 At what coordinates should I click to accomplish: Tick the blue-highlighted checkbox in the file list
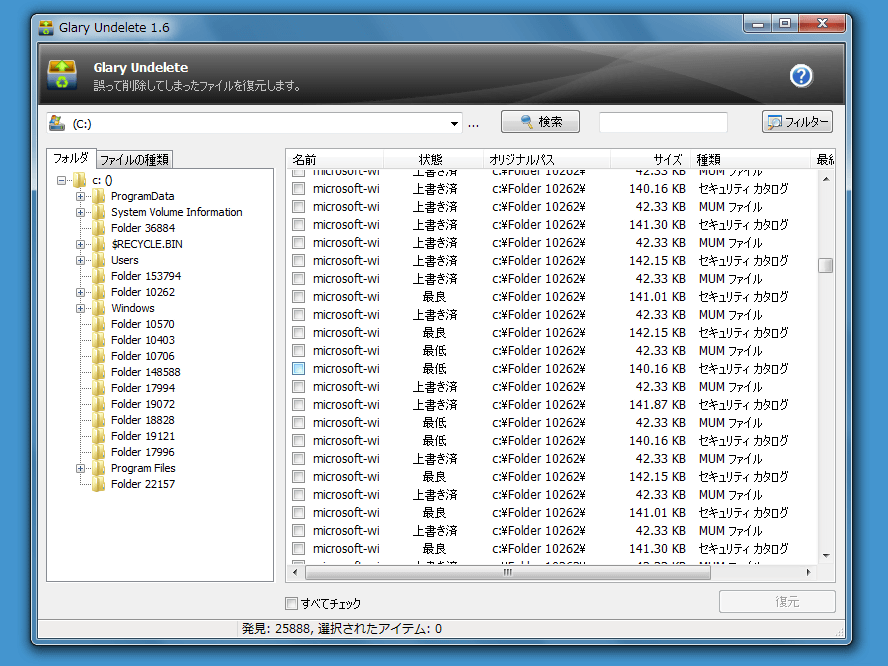(298, 369)
